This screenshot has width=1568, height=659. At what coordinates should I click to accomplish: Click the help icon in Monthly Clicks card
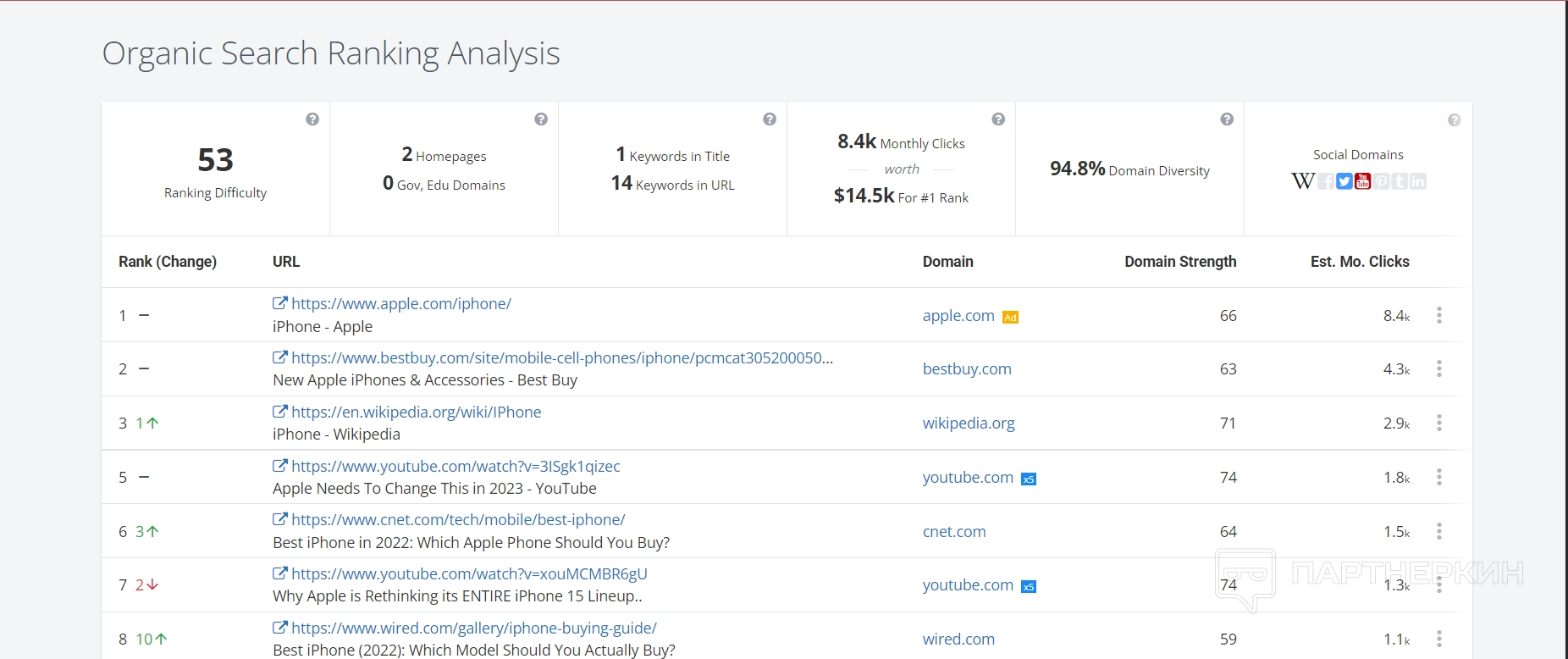pyautogui.click(x=998, y=119)
